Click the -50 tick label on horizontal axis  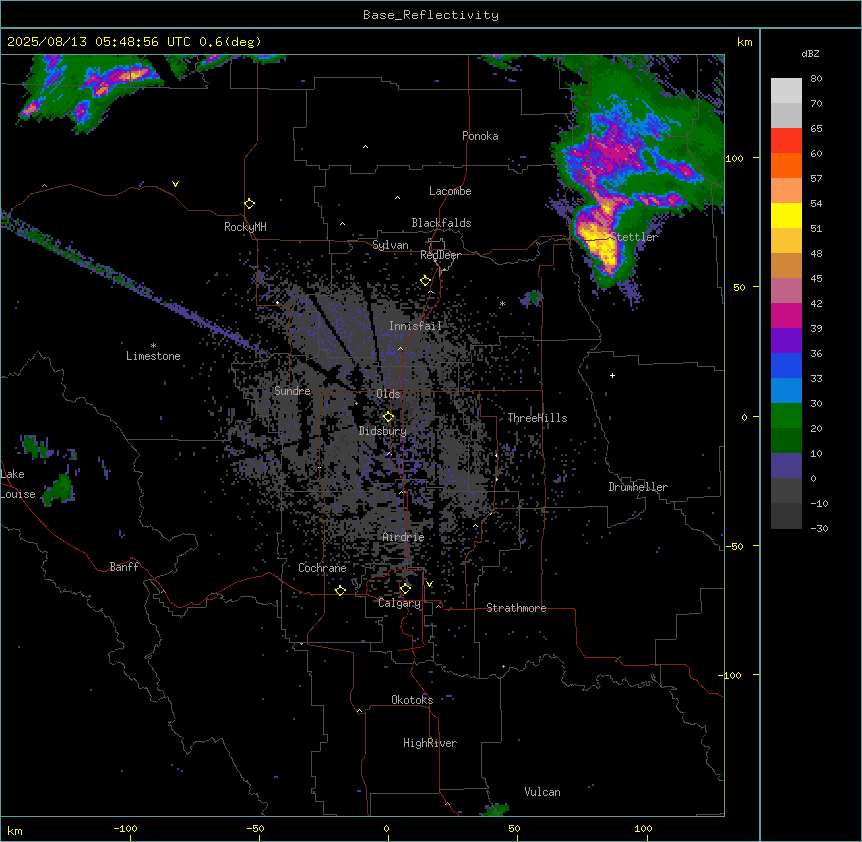(x=255, y=828)
